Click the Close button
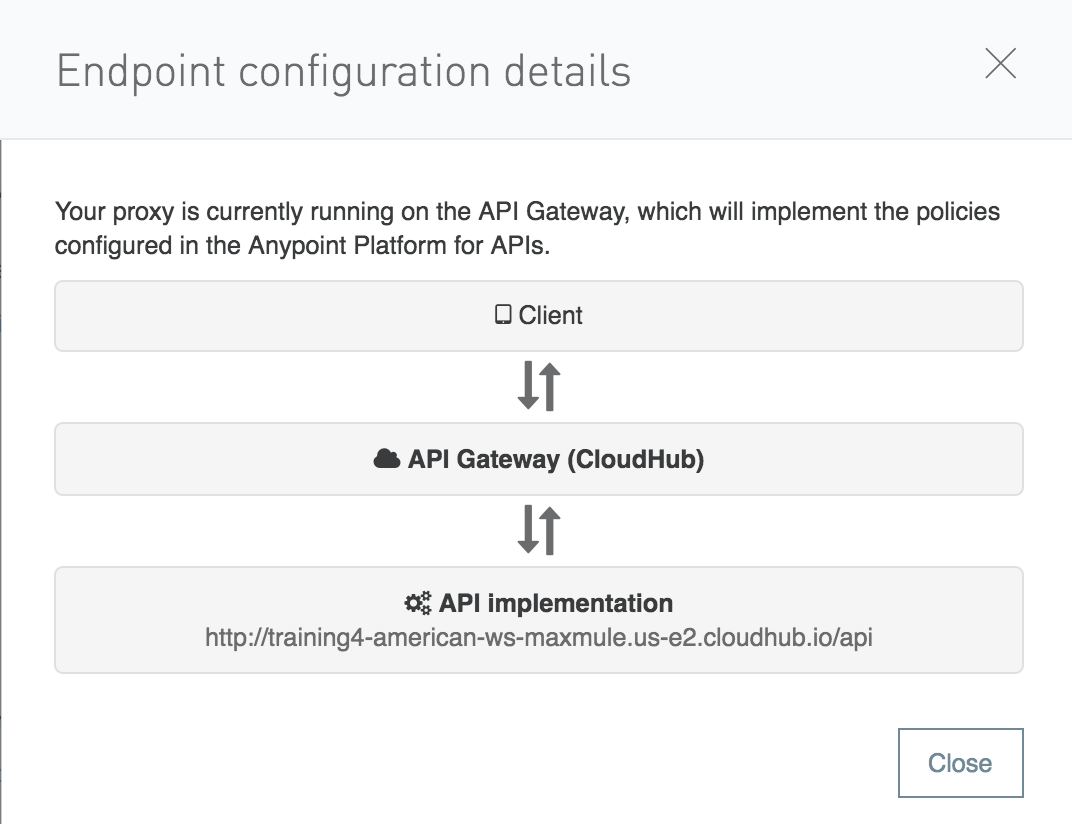 coord(961,762)
